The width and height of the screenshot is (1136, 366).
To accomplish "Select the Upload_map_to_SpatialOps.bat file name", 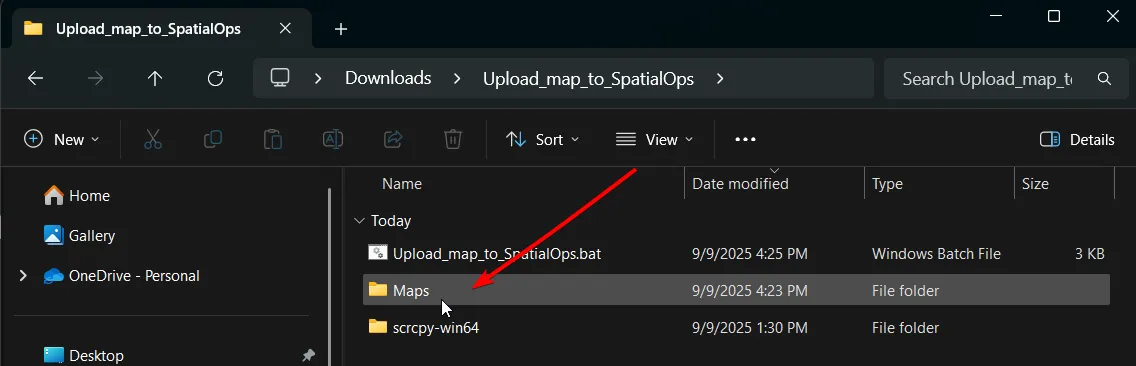I will (x=497, y=254).
